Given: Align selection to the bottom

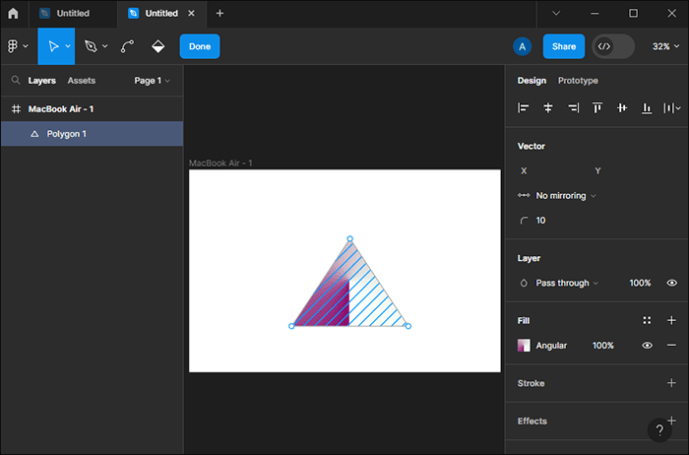Looking at the screenshot, I should click(646, 108).
